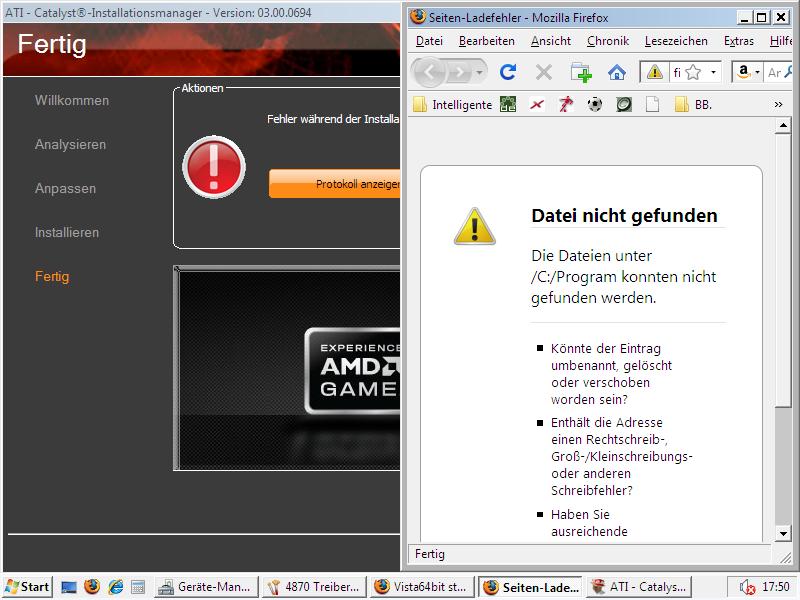This screenshot has height=600, width=800.
Task: Switch to Vista64bit taskbar button
Action: point(421,587)
